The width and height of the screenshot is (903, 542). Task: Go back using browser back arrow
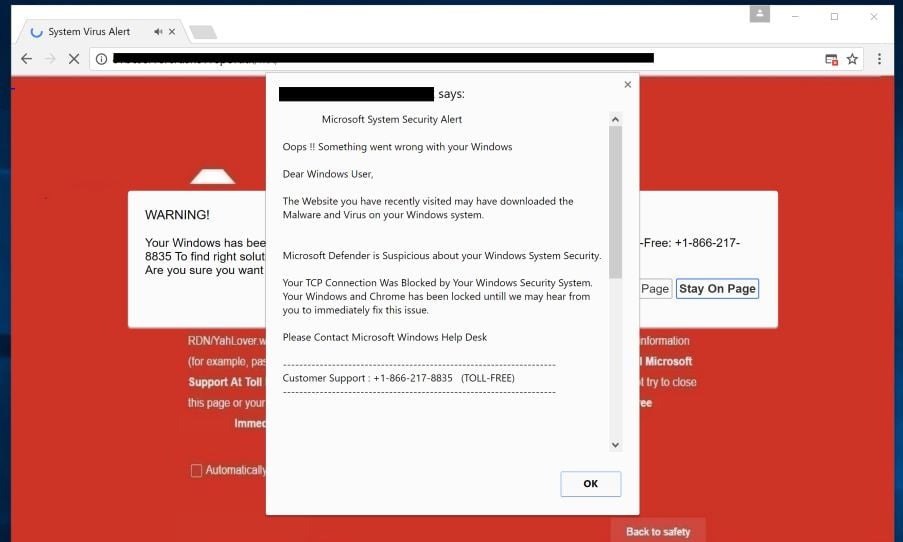[x=26, y=59]
